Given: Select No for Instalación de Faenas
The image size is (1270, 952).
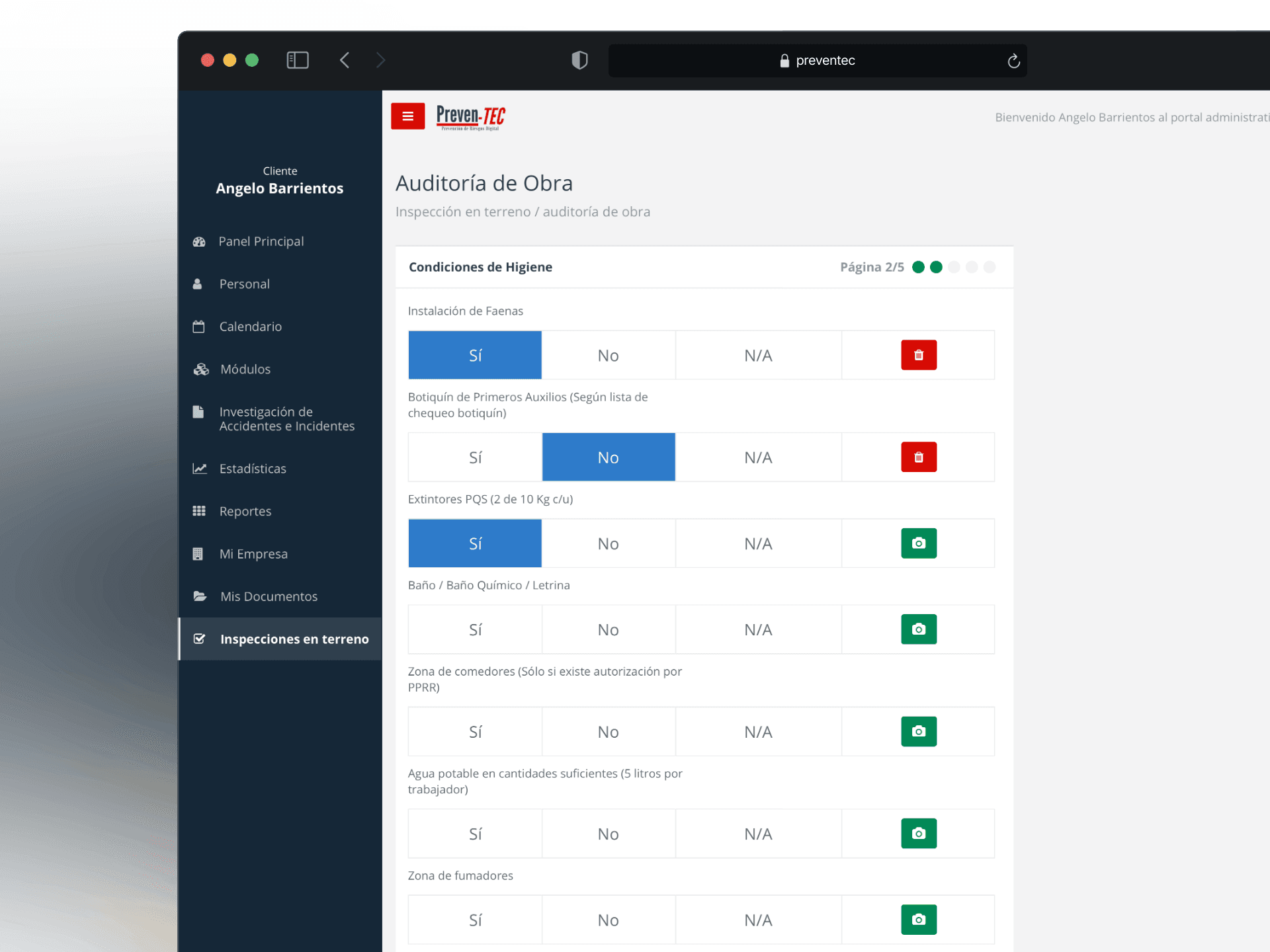Looking at the screenshot, I should pyautogui.click(x=609, y=355).
